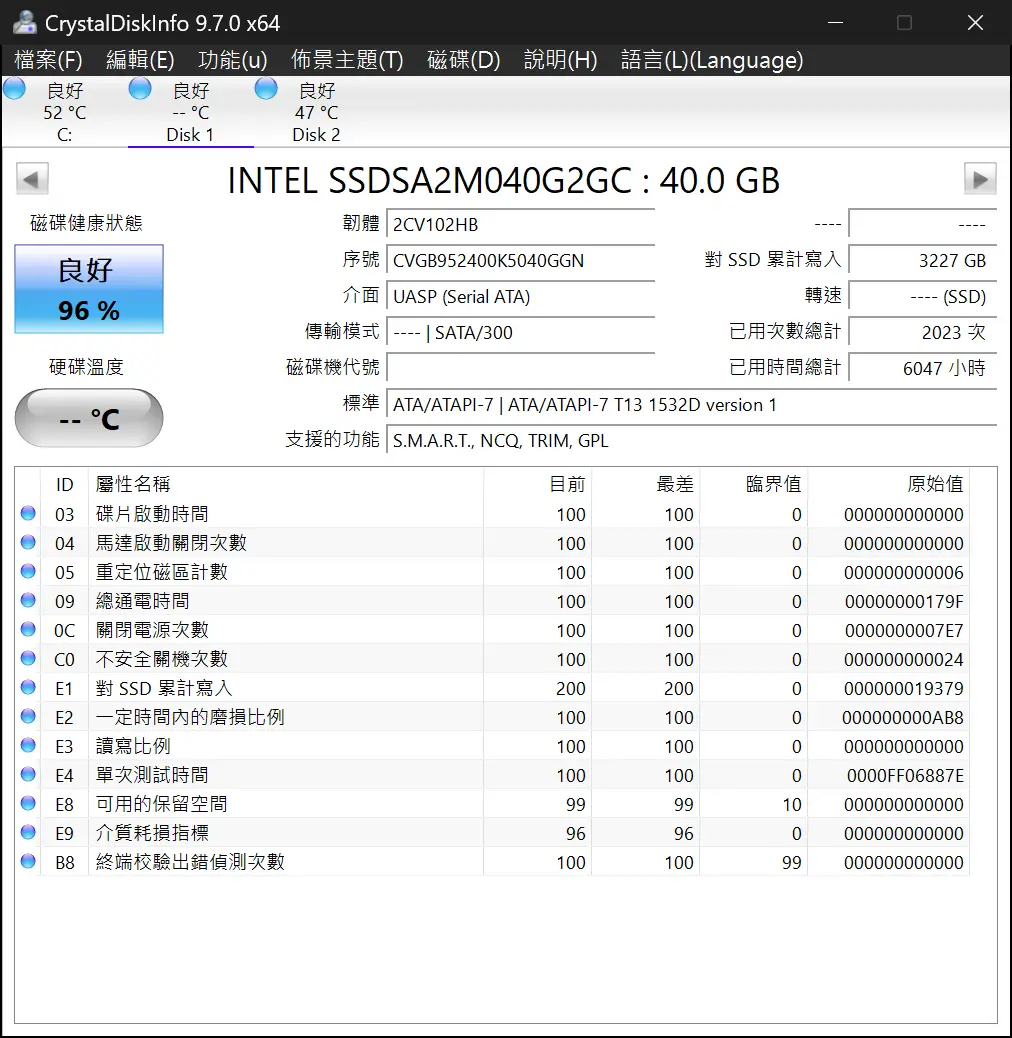Click the supported features field S.M.A.R.T., NCQ
The image size is (1012, 1038).
(691, 440)
